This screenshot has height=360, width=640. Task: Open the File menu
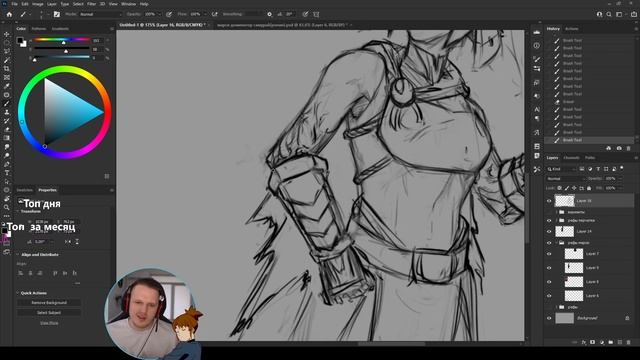14,4
